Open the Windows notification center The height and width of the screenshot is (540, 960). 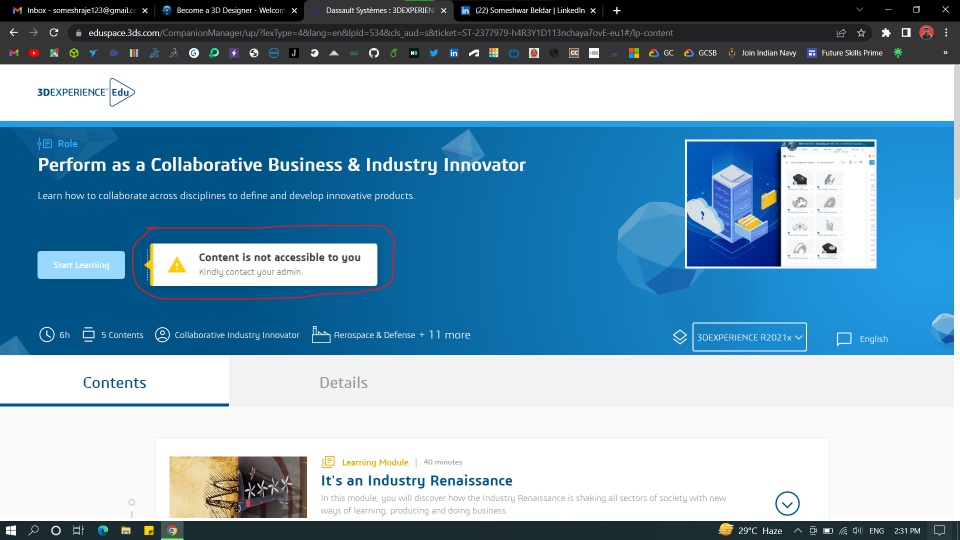[x=940, y=530]
